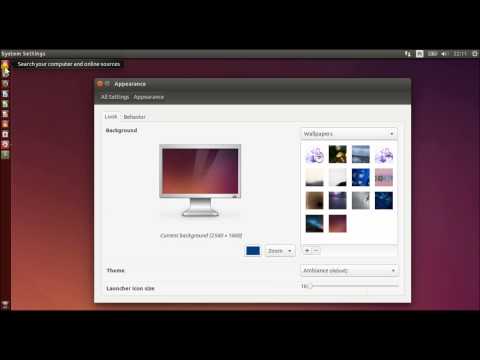480x360 pixels.
Task: Select the night-sky aurora wallpaper thumbnail
Action: [314, 223]
